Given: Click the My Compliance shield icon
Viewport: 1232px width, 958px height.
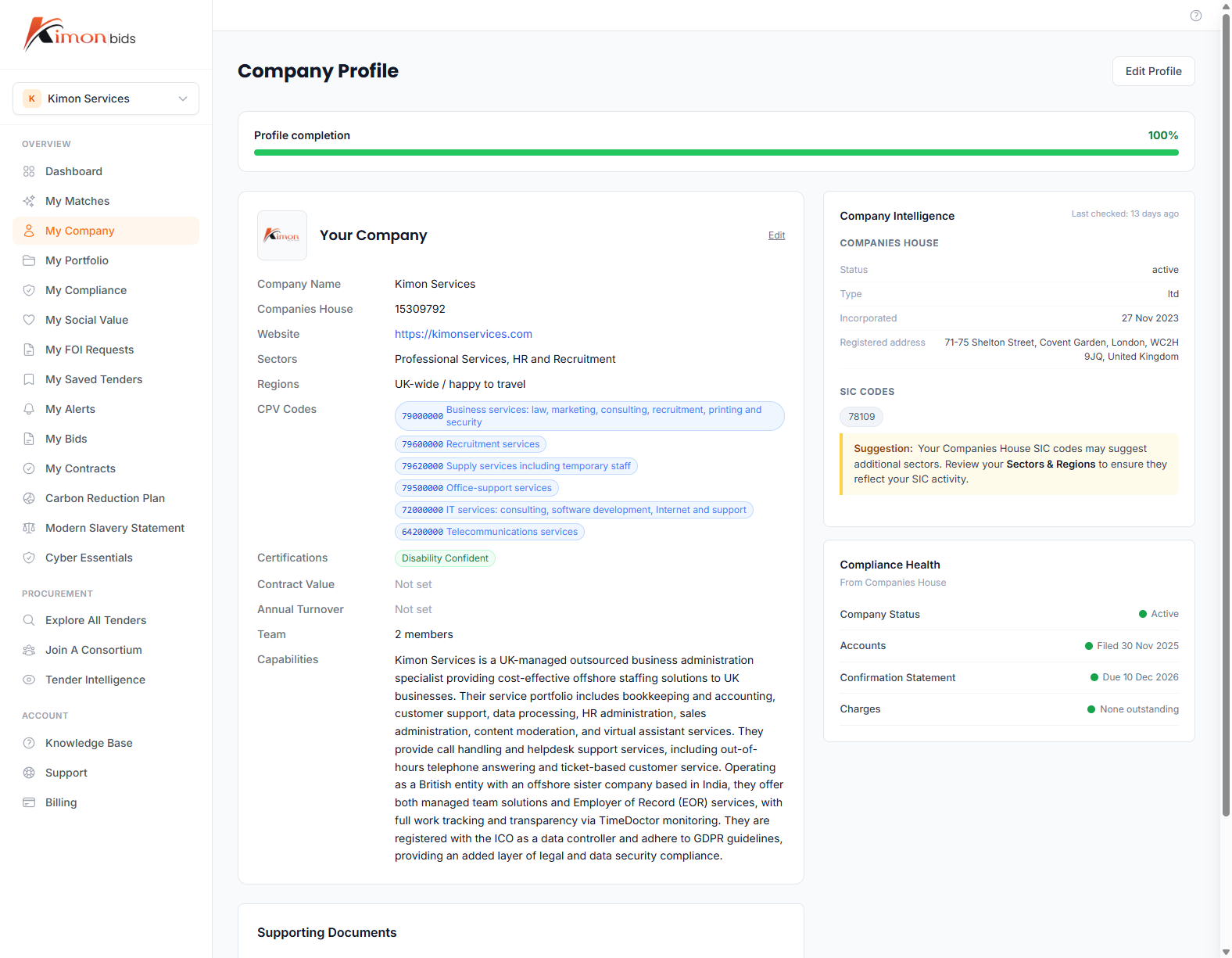Looking at the screenshot, I should 29,290.
